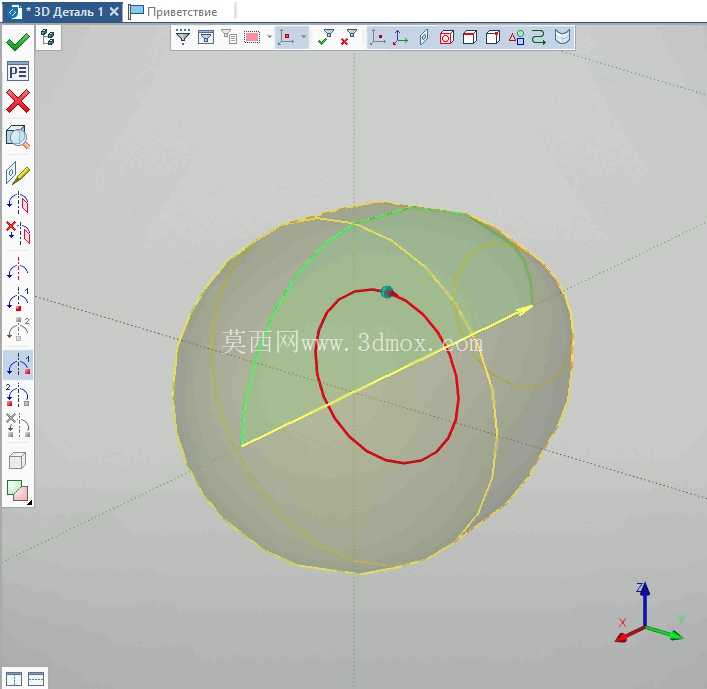Image resolution: width=707 pixels, height=689 pixels.
Task: Click the split-window layout icon at bottom
Action: (x=36, y=679)
